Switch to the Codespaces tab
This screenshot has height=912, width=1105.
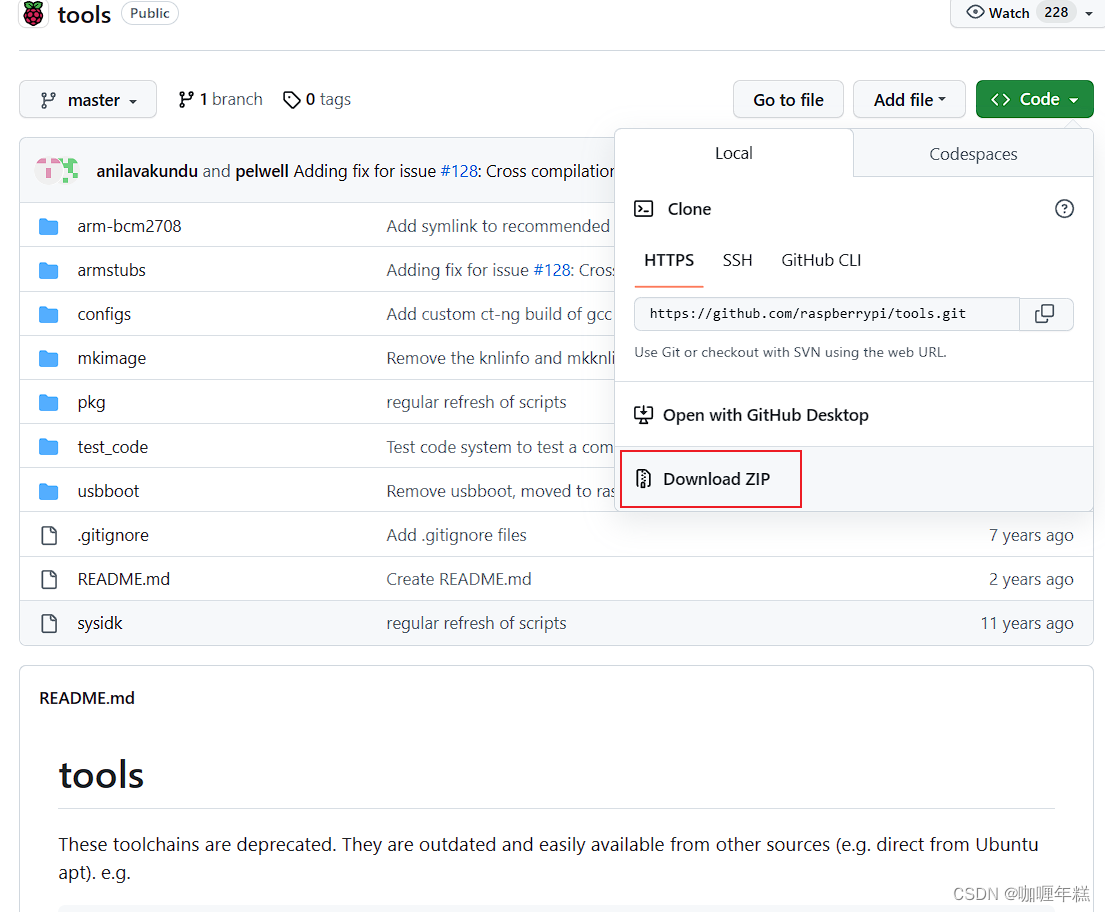click(x=973, y=154)
